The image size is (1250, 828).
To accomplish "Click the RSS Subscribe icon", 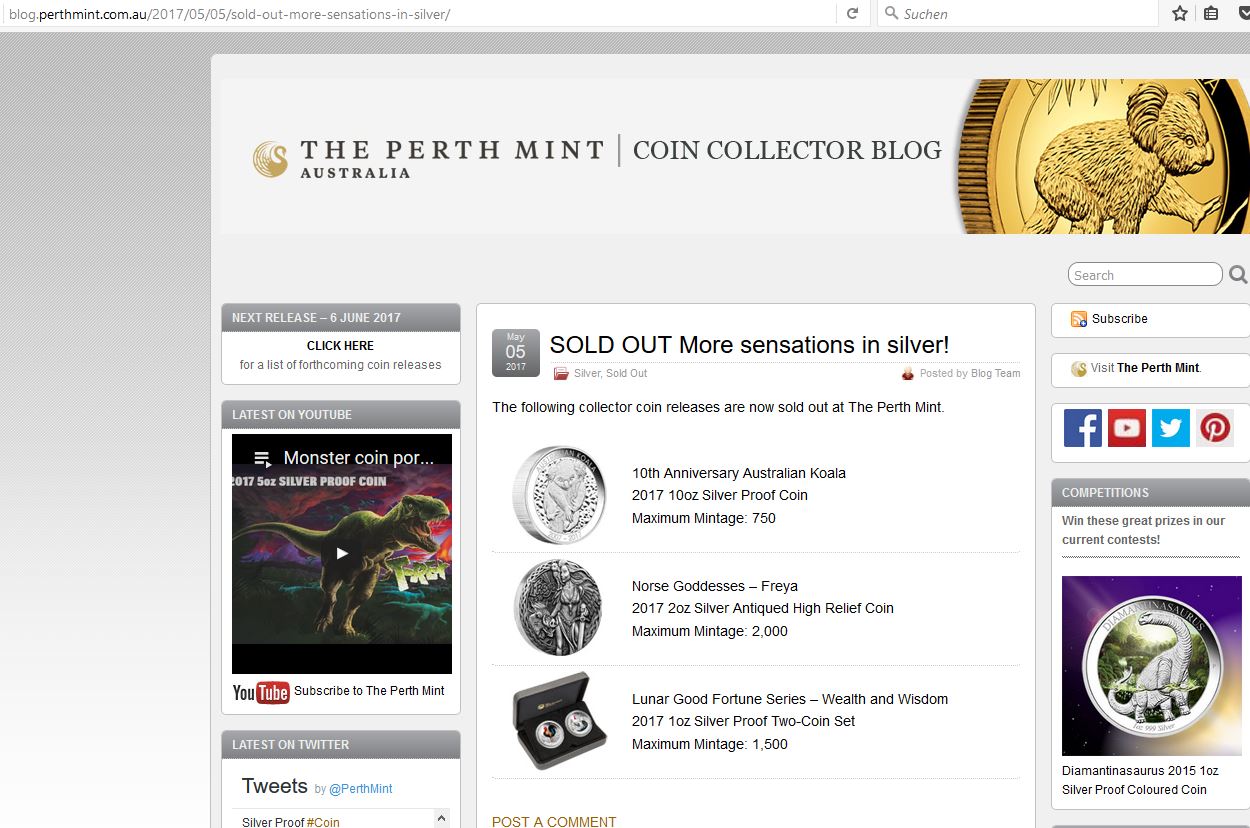I will pos(1079,319).
